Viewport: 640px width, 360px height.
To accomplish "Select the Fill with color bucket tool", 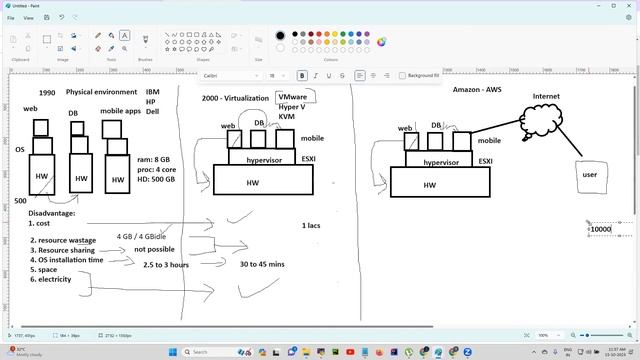I will (x=111, y=36).
